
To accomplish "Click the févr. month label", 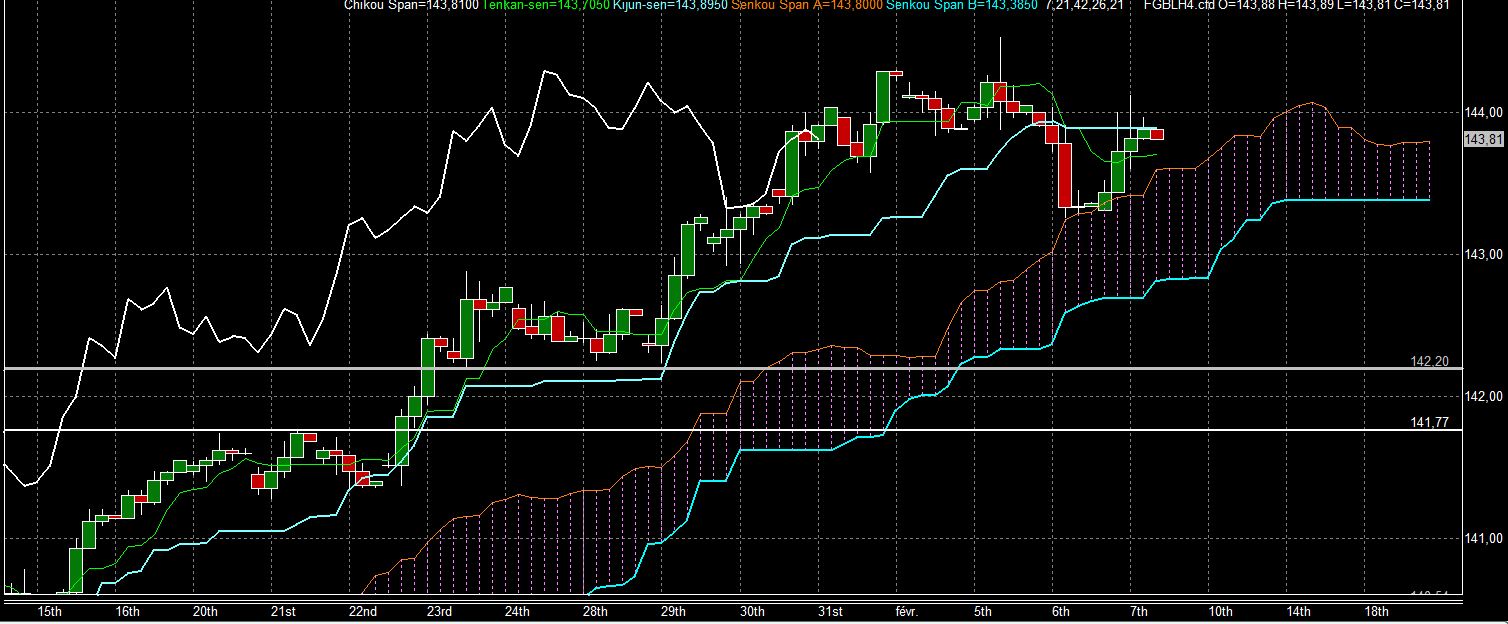I will (x=907, y=611).
